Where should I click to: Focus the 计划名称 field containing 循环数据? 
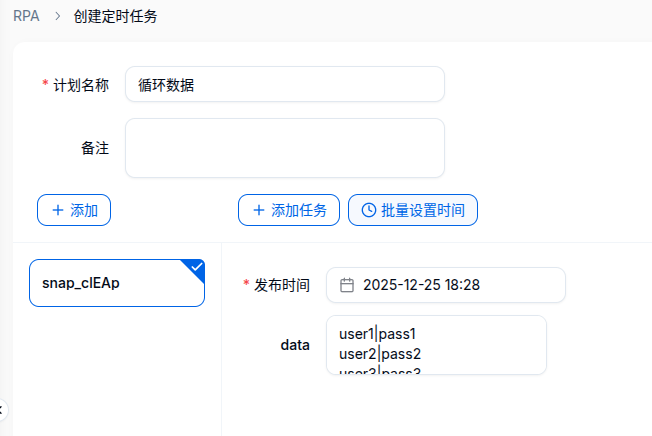coord(284,85)
